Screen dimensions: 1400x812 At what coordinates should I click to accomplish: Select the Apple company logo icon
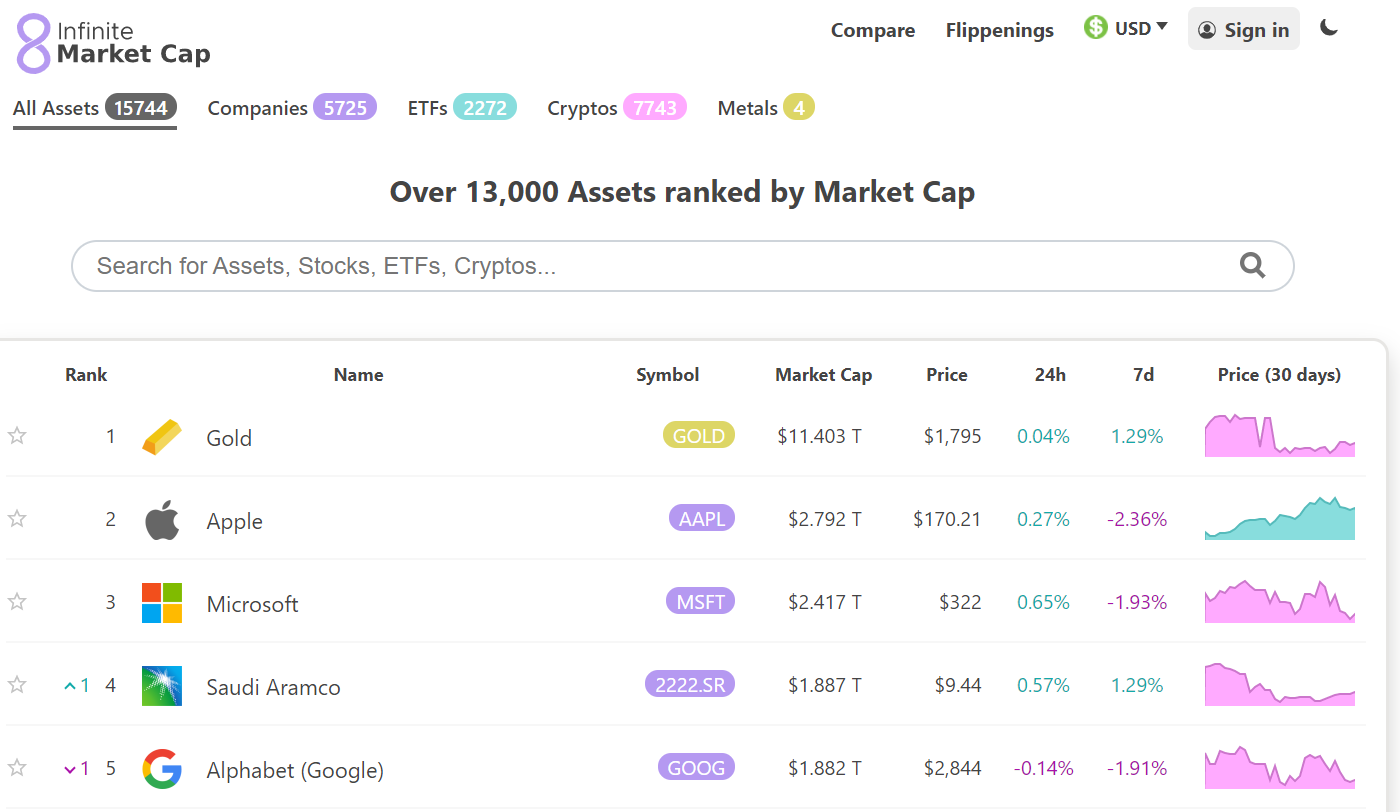[x=161, y=519]
